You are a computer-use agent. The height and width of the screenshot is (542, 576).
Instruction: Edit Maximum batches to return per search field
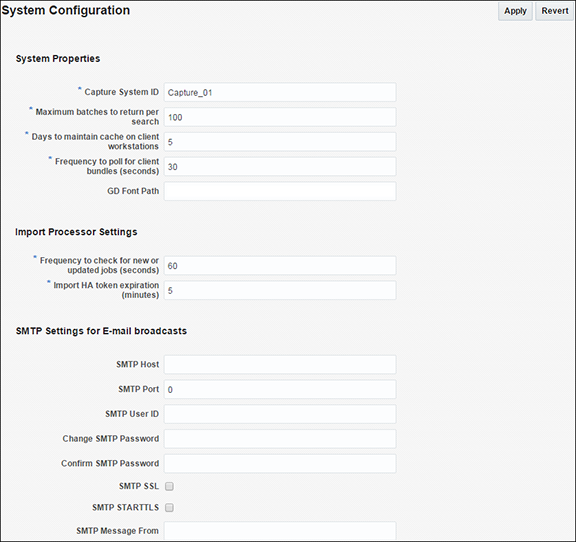pos(280,117)
